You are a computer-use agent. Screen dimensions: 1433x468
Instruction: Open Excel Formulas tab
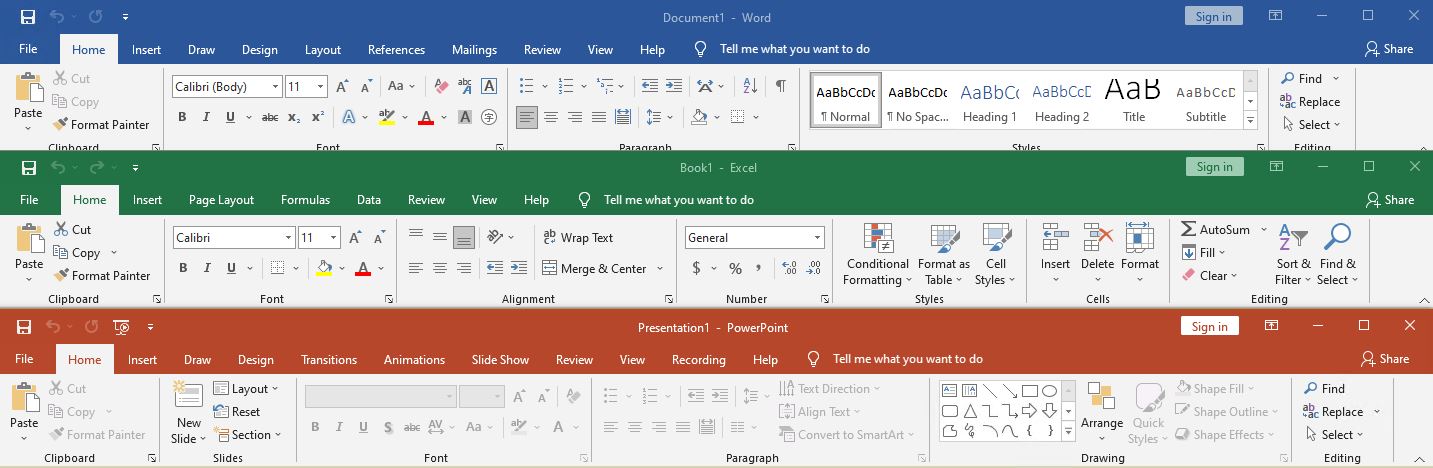pyautogui.click(x=305, y=200)
